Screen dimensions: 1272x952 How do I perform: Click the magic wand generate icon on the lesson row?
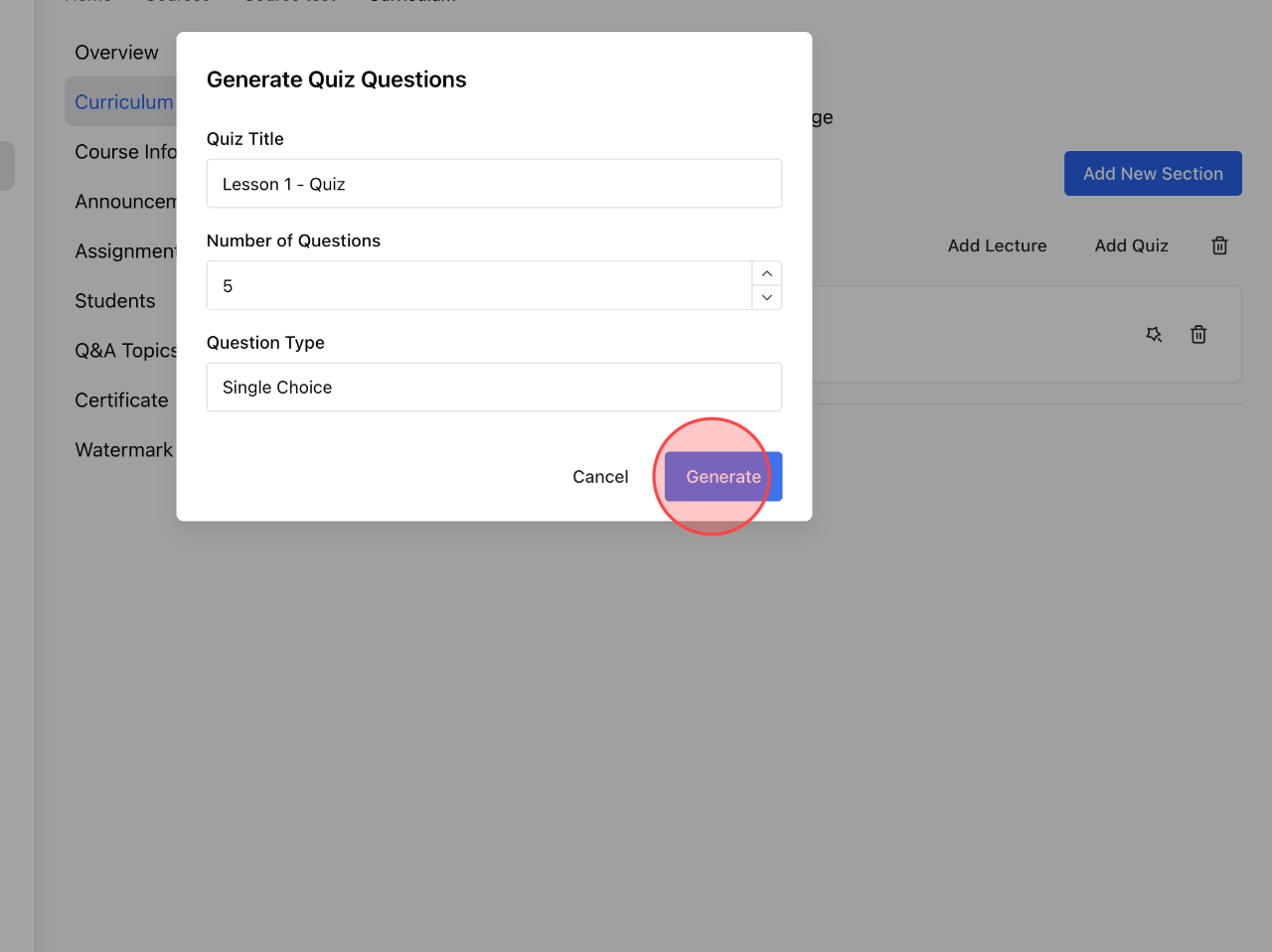tap(1154, 335)
